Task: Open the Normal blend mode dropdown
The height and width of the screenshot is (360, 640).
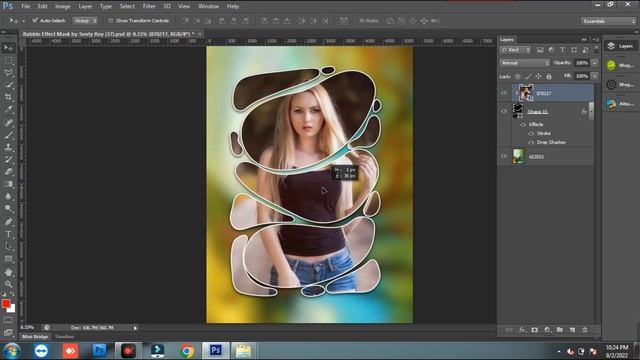Action: 525,63
